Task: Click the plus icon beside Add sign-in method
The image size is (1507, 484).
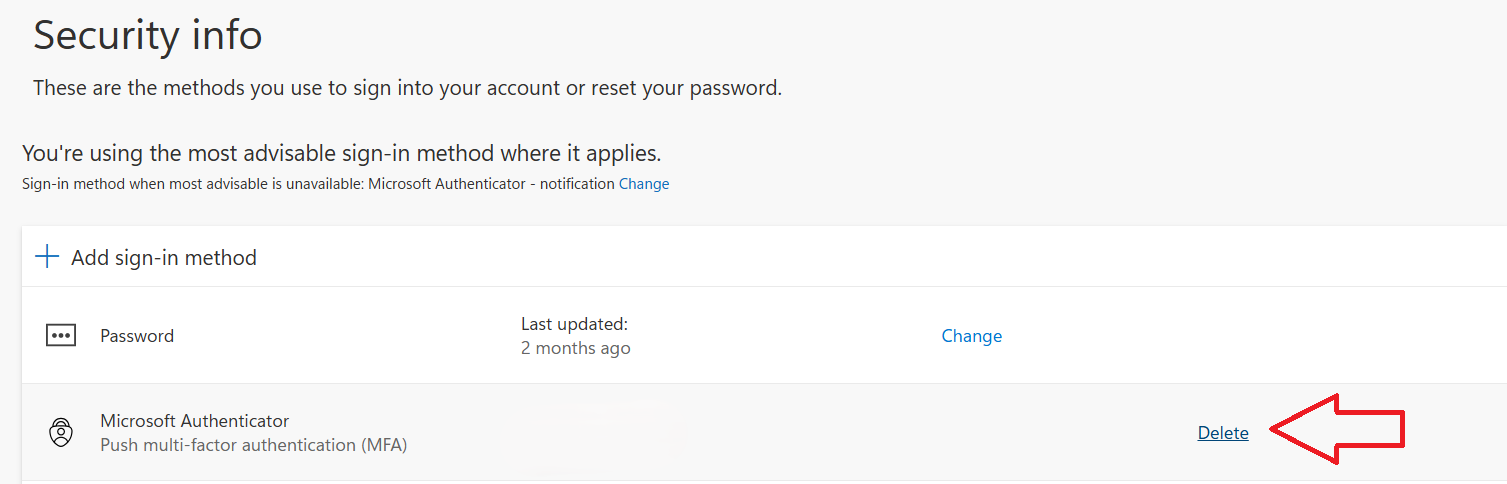Action: click(x=47, y=257)
